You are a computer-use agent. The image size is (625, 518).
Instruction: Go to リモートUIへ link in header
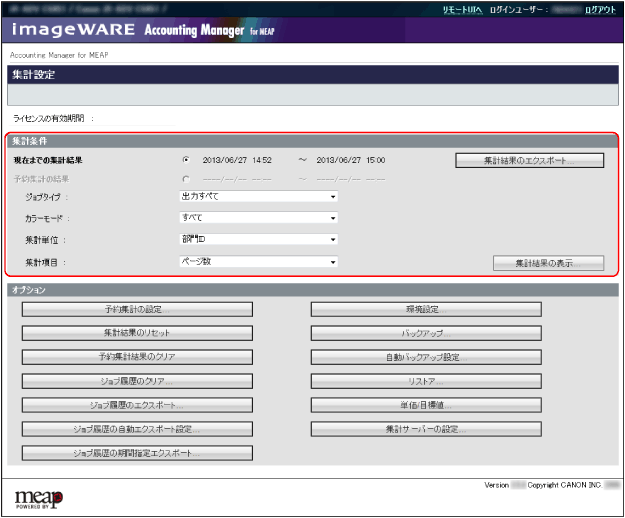pos(462,8)
